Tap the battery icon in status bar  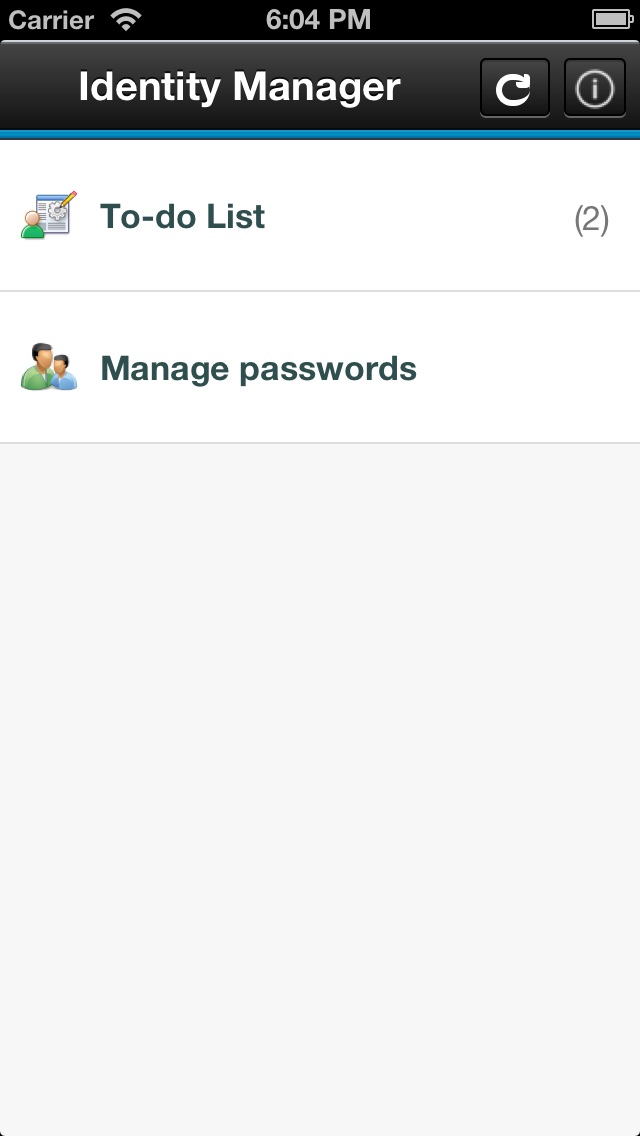pos(610,19)
